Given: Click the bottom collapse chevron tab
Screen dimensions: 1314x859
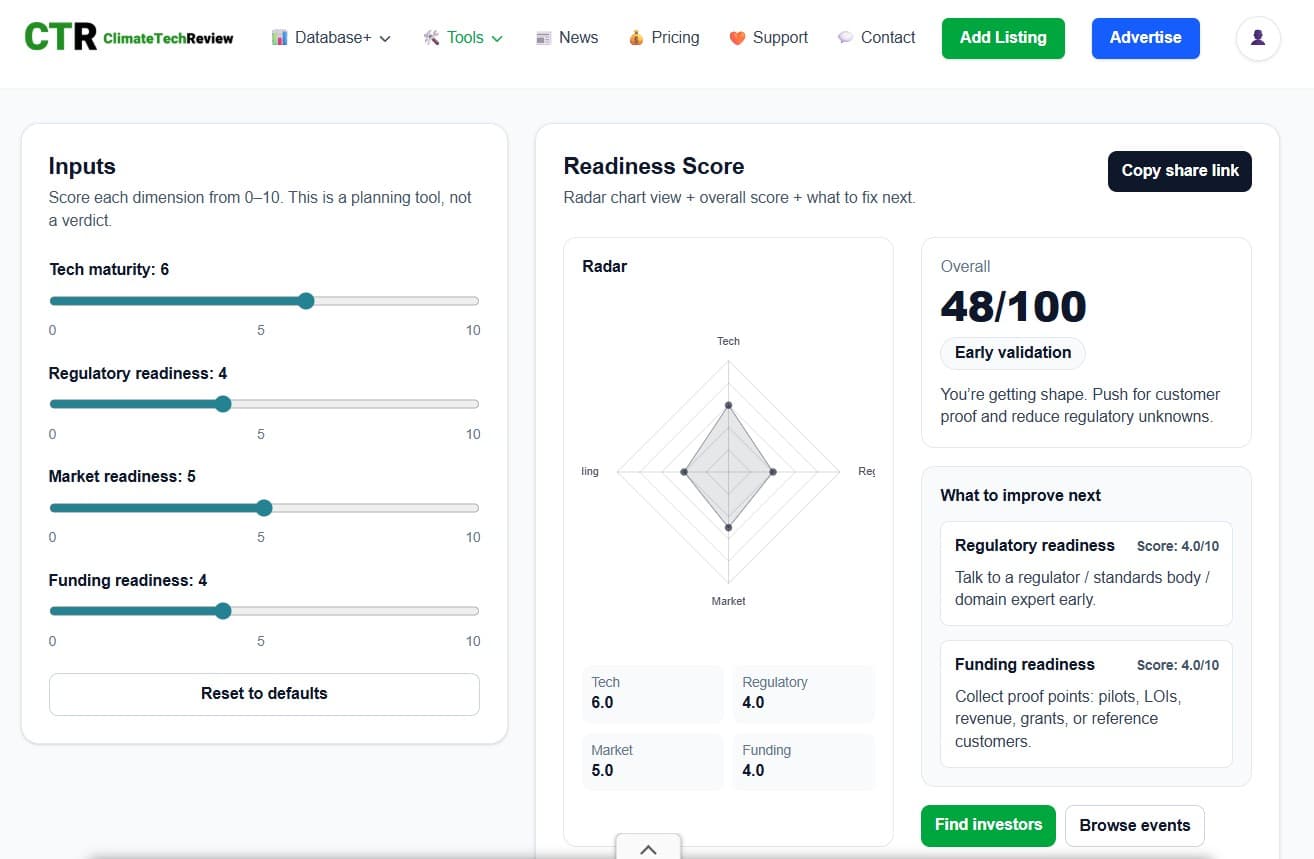Looking at the screenshot, I should tap(648, 848).
